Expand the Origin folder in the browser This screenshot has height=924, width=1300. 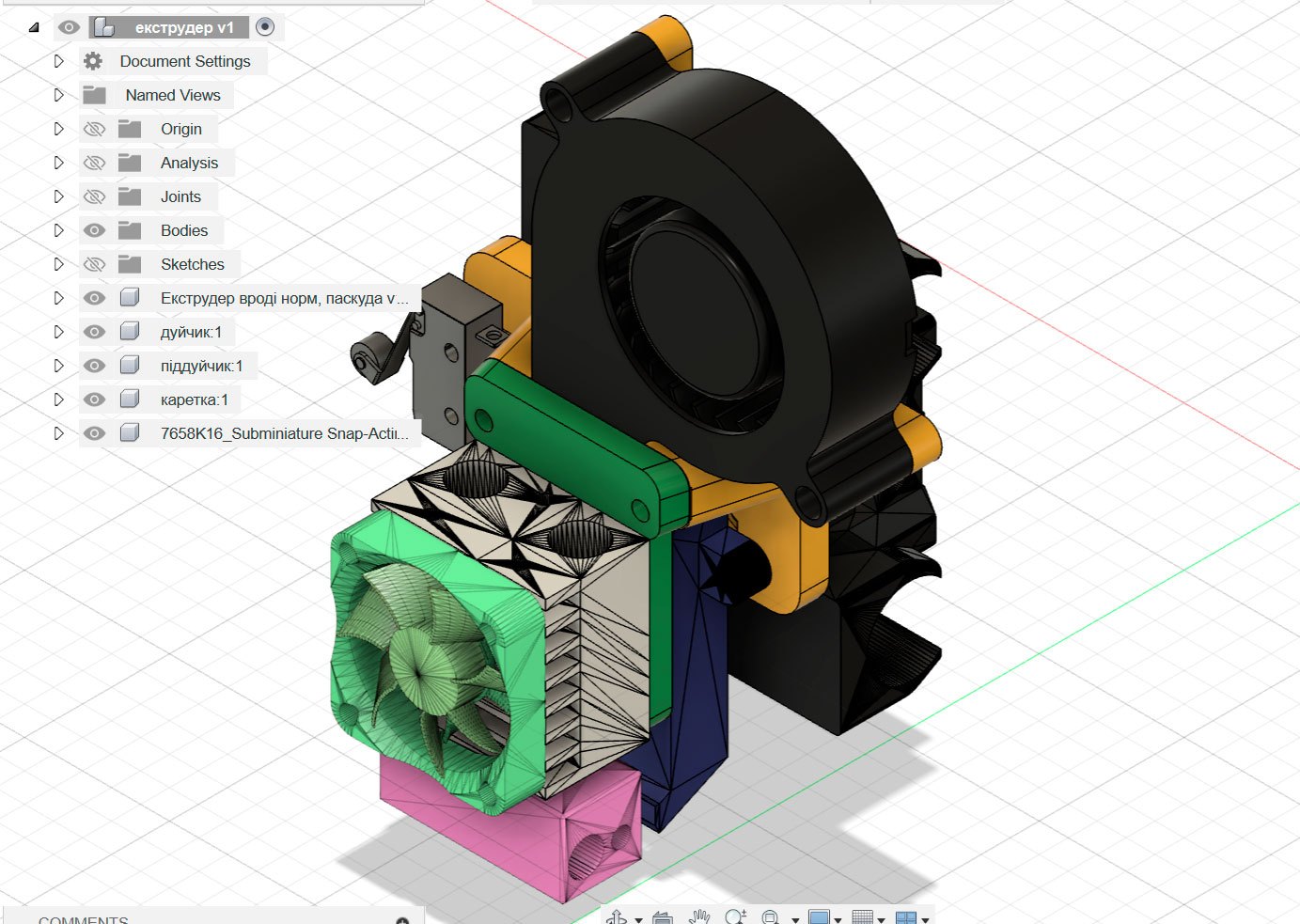(58, 129)
